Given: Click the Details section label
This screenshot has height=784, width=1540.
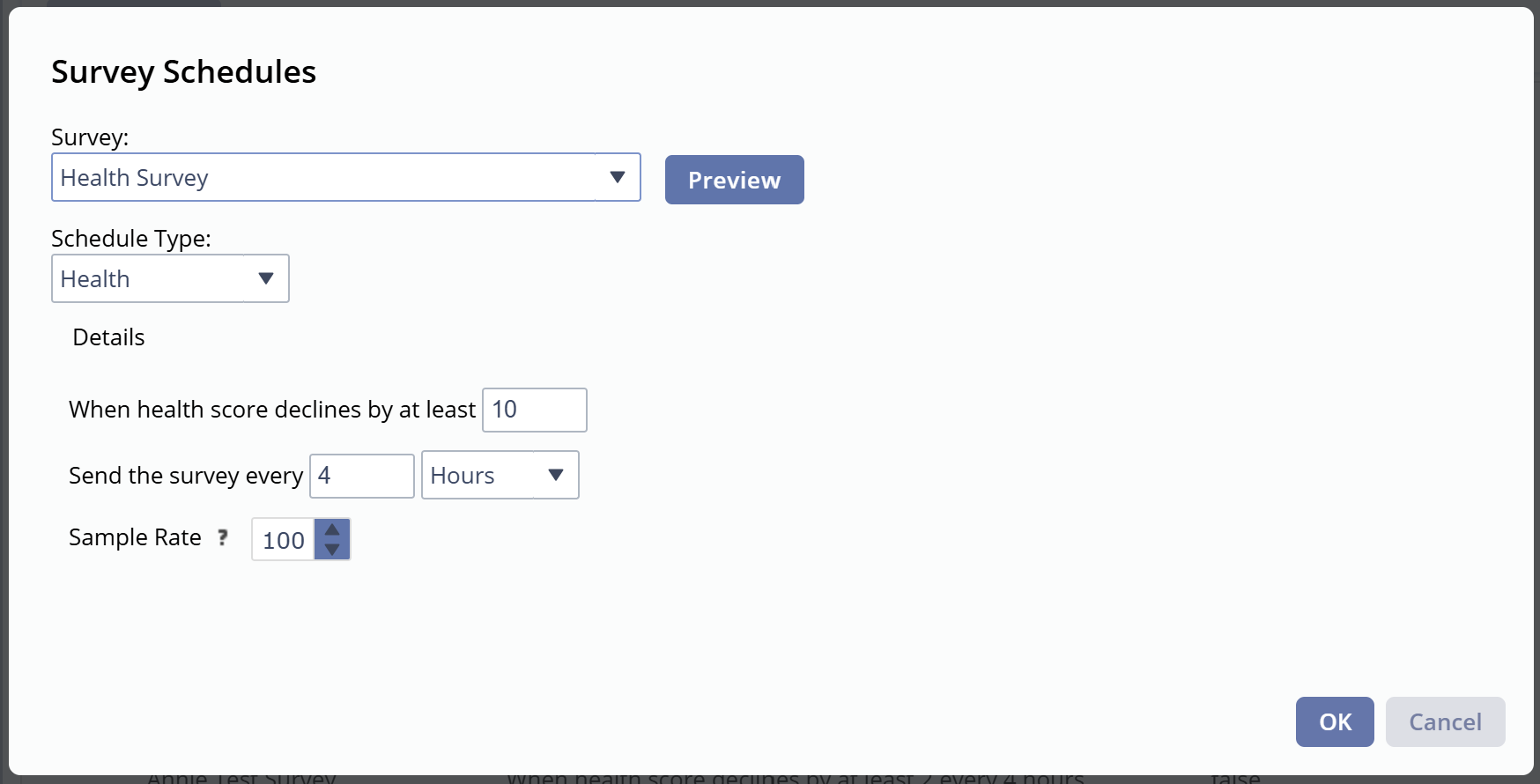Looking at the screenshot, I should (108, 337).
